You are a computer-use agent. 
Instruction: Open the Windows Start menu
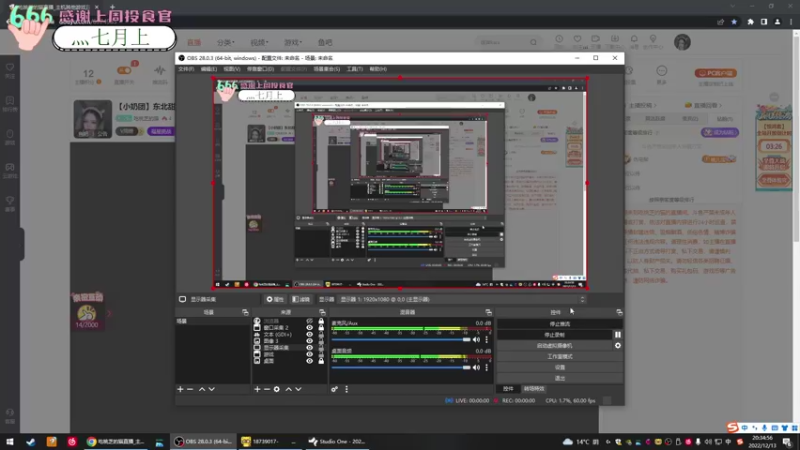pos(10,441)
